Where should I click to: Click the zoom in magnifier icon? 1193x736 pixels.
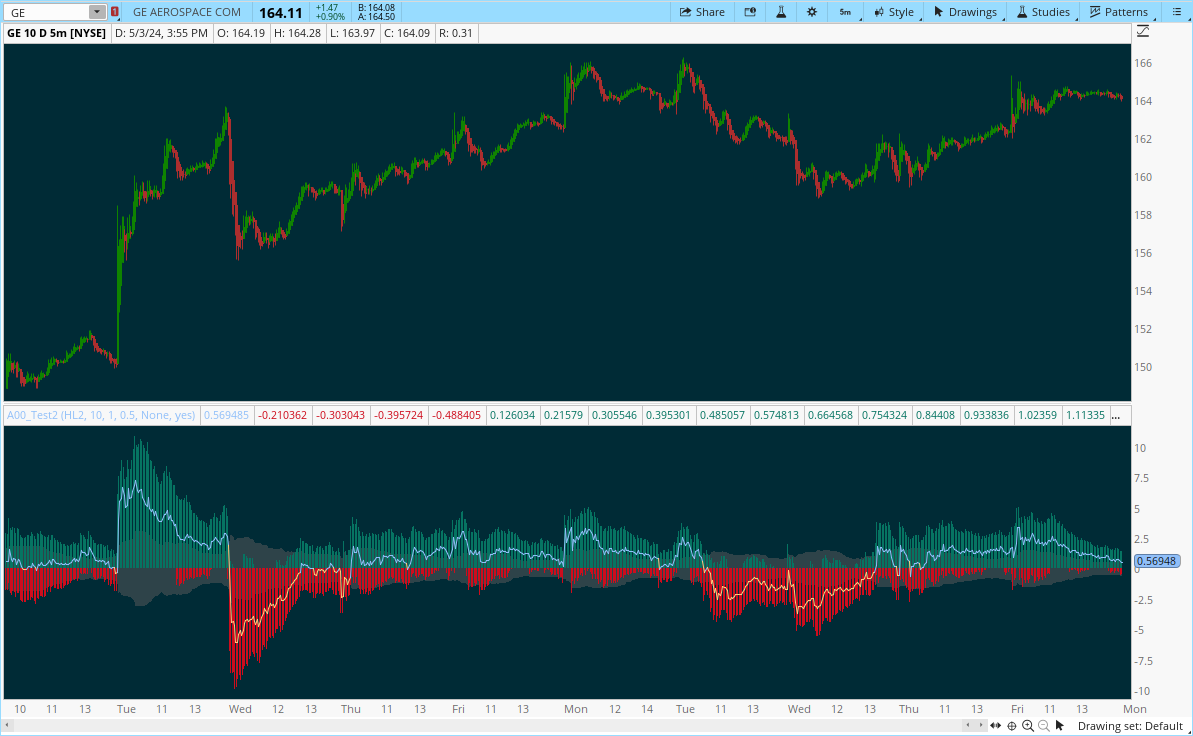(1028, 726)
